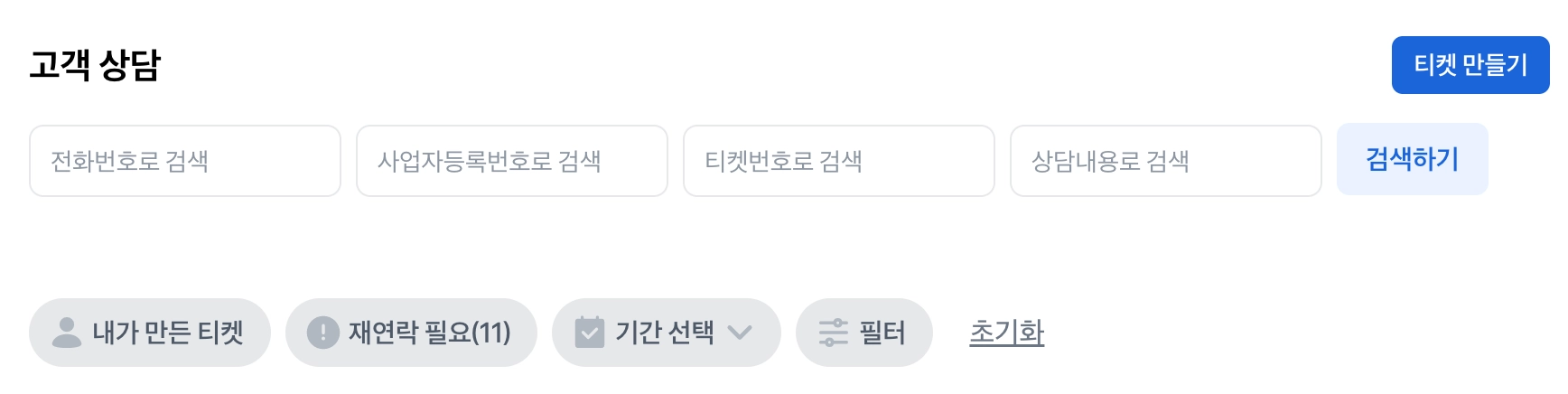Viewport: 1568px width, 394px height.
Task: Open the 기간 선택 period dropdown label
Action: (665, 333)
